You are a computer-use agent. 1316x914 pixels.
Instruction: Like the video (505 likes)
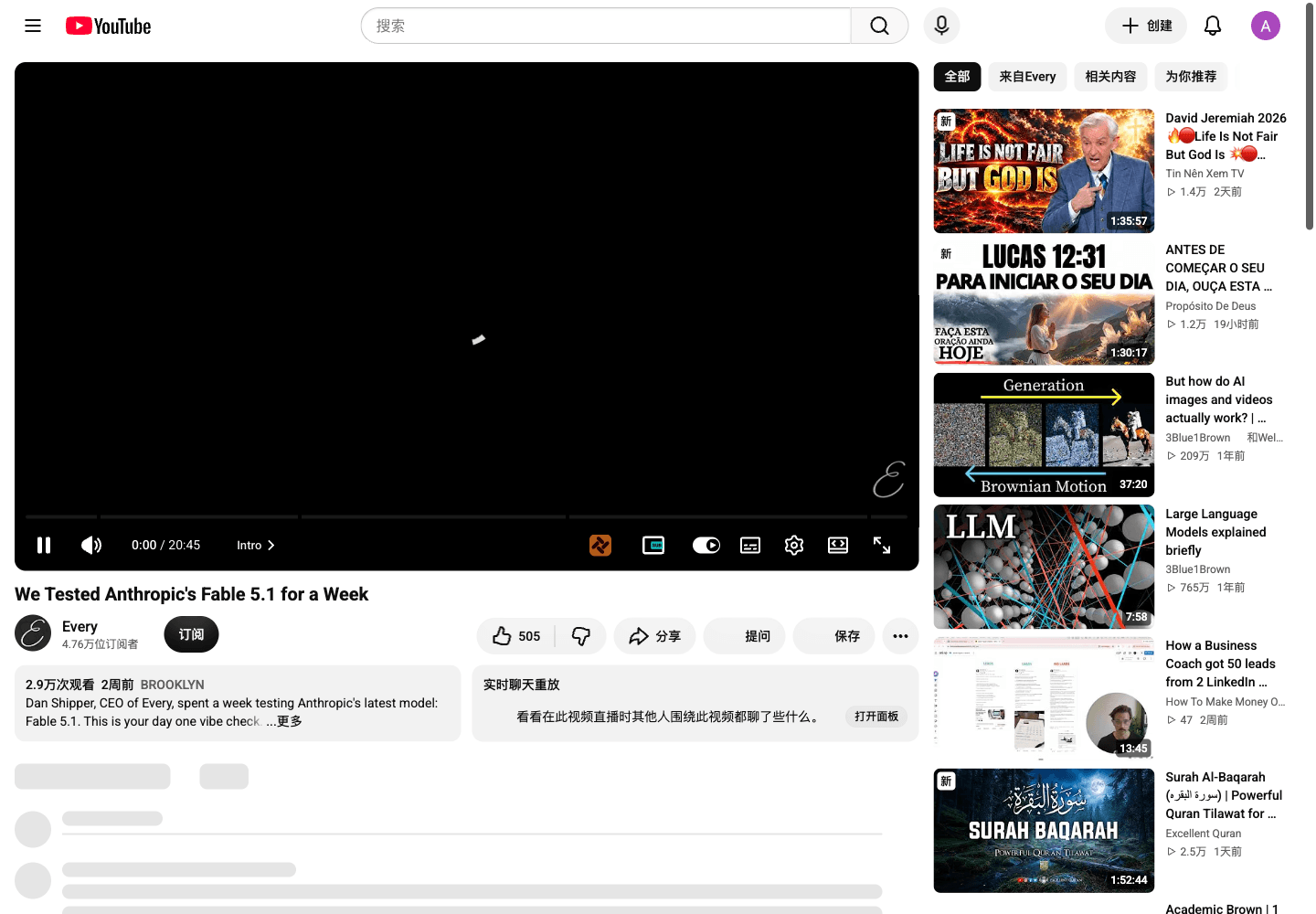click(516, 636)
